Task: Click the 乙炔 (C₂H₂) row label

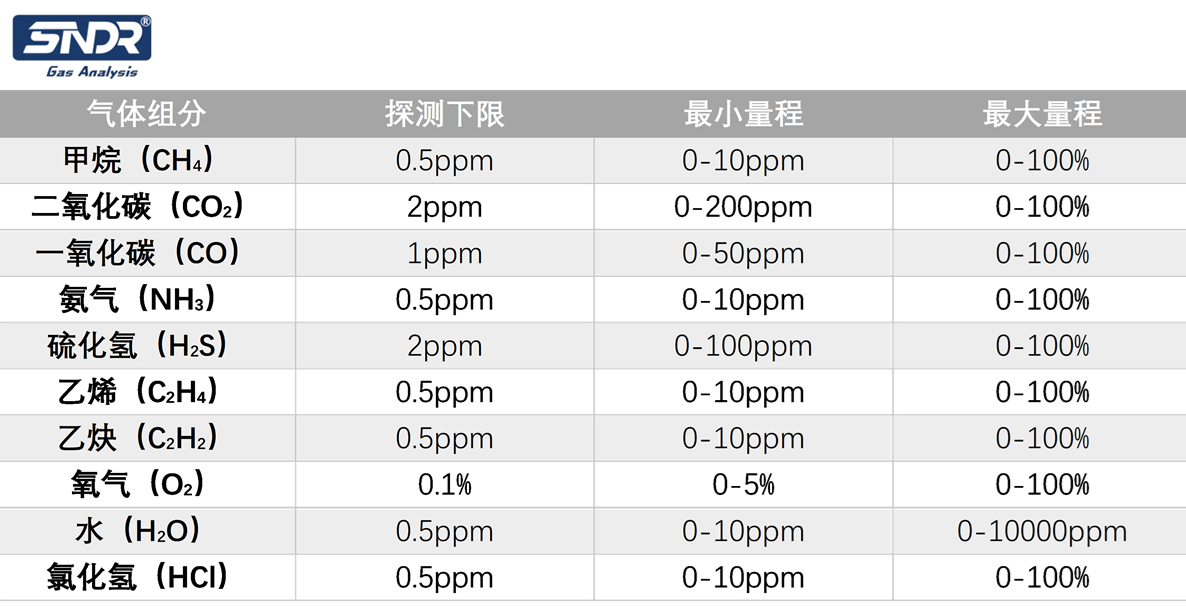Action: click(139, 438)
